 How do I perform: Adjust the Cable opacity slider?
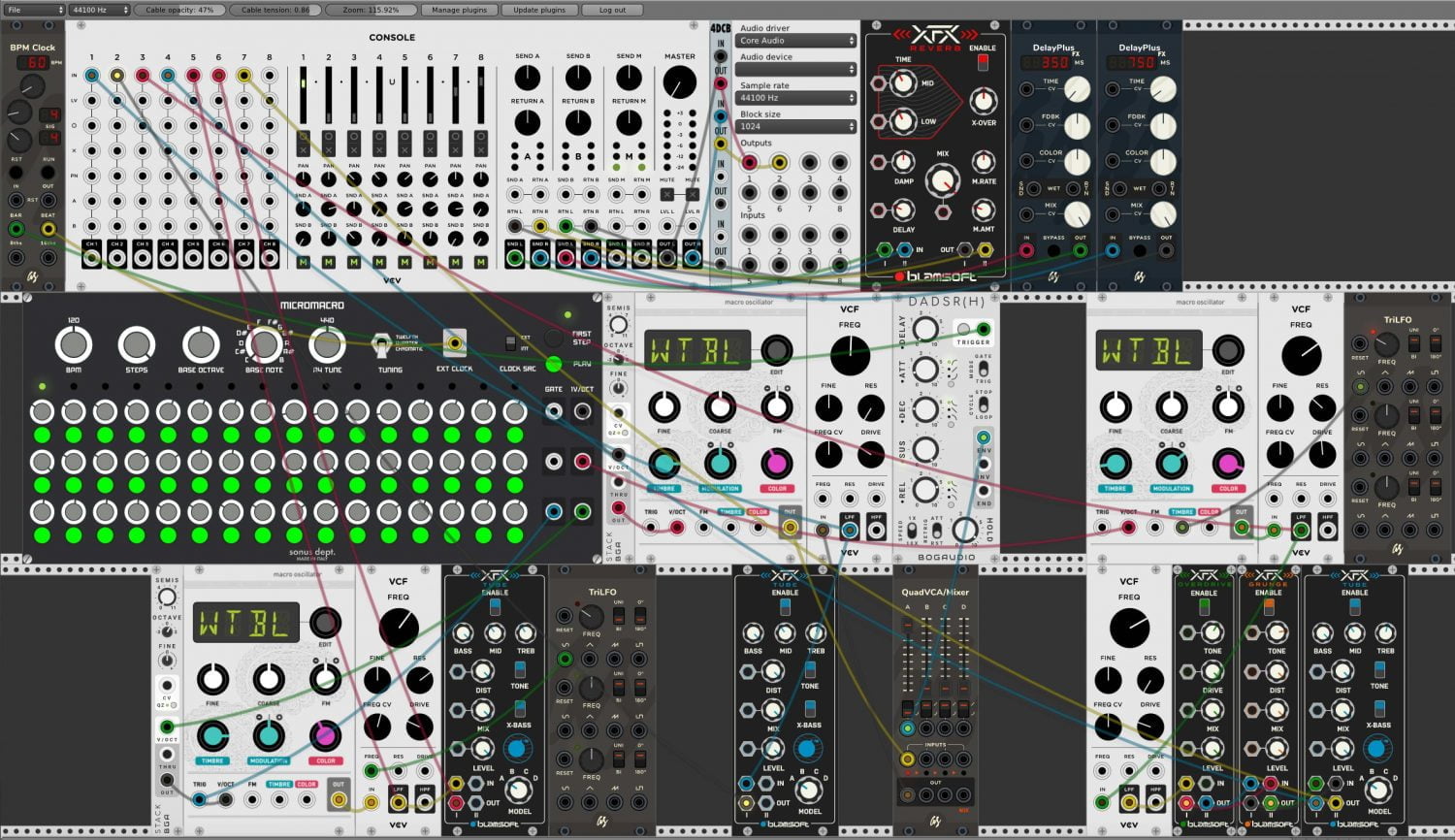179,10
